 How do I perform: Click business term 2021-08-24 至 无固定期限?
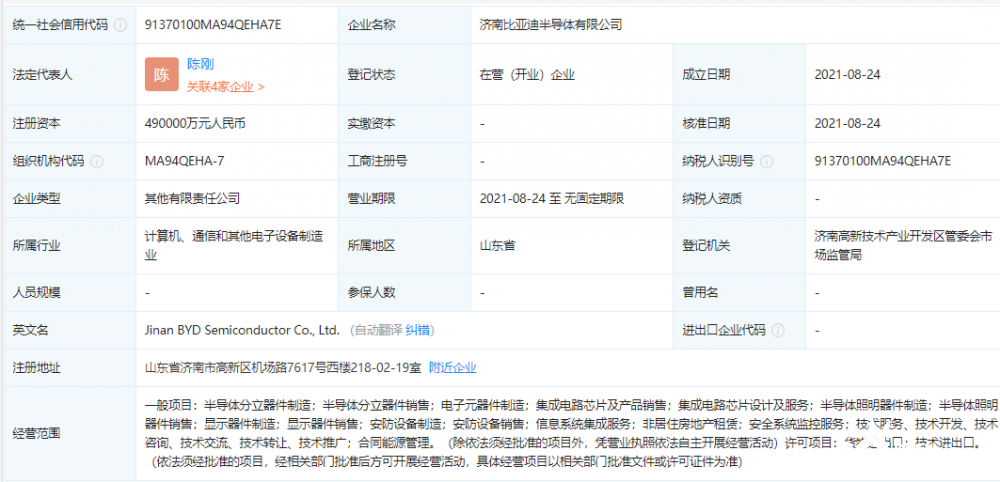pos(551,199)
